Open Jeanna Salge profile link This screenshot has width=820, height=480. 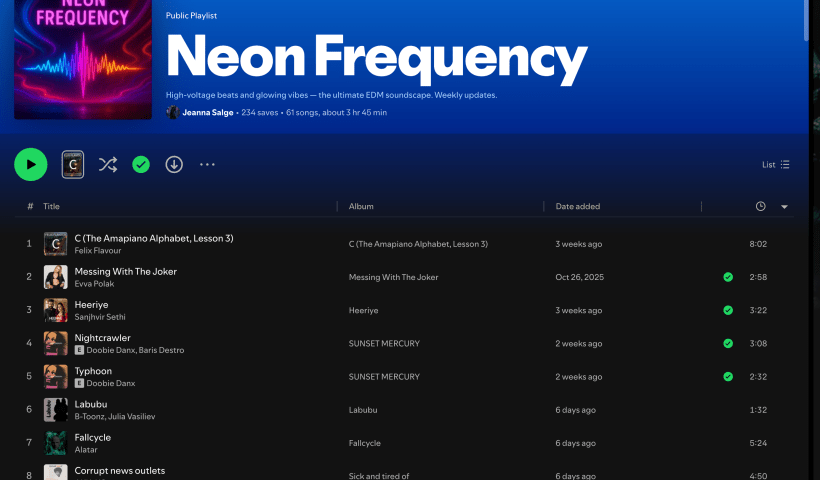[x=208, y=113]
